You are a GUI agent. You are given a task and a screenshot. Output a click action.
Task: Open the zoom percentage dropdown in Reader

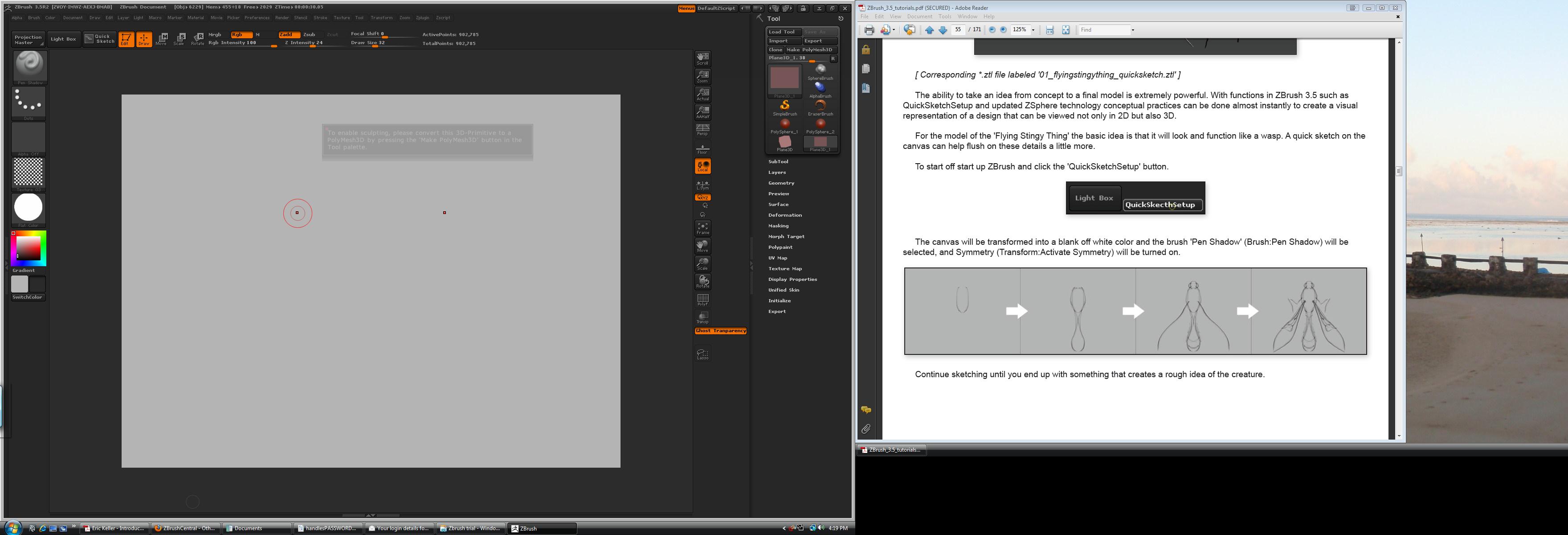pyautogui.click(x=1033, y=30)
